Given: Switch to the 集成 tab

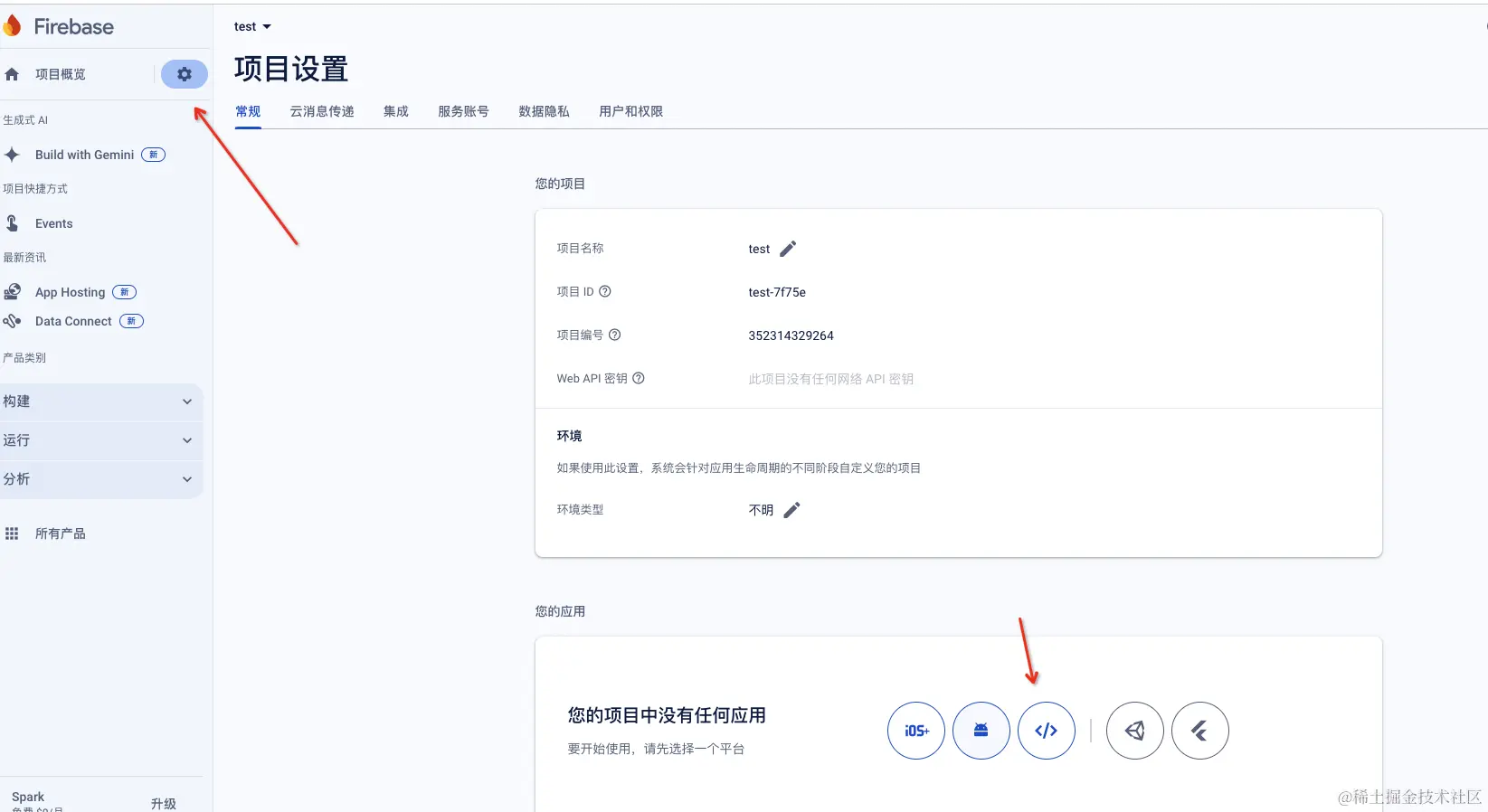Looking at the screenshot, I should [x=396, y=111].
